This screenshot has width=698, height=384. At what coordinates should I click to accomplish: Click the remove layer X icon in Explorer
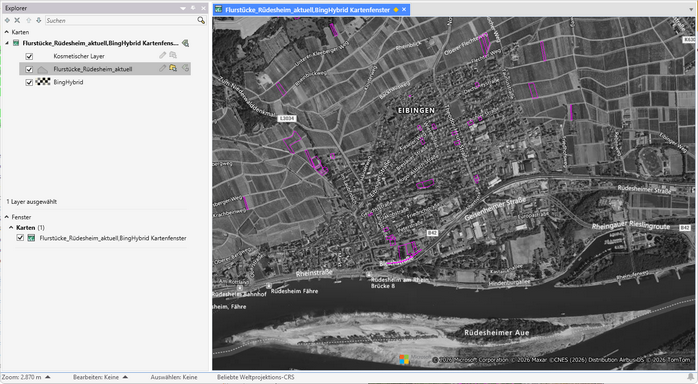tap(17, 20)
